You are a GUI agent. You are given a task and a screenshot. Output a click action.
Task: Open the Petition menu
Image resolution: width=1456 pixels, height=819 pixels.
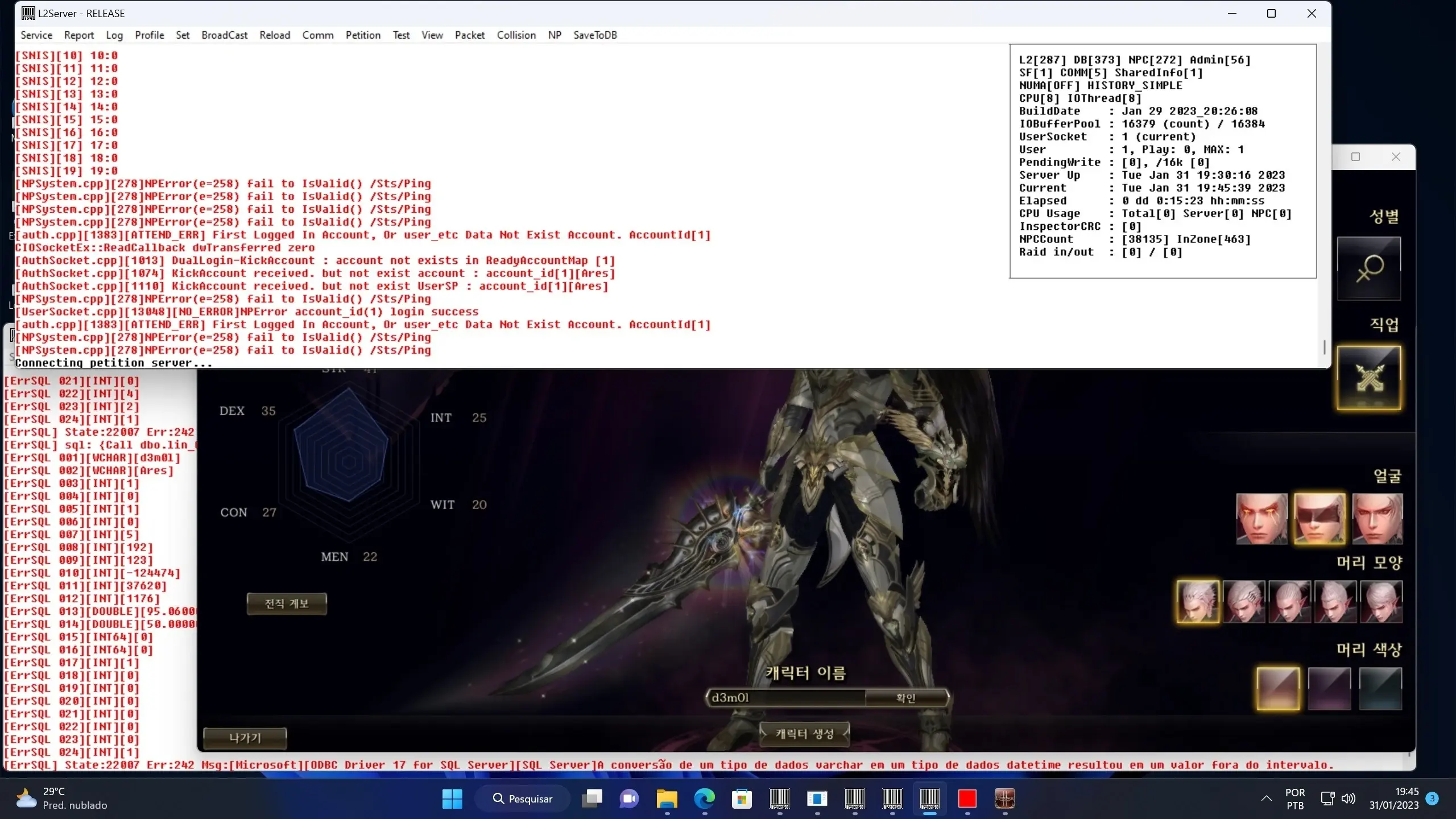(x=363, y=35)
